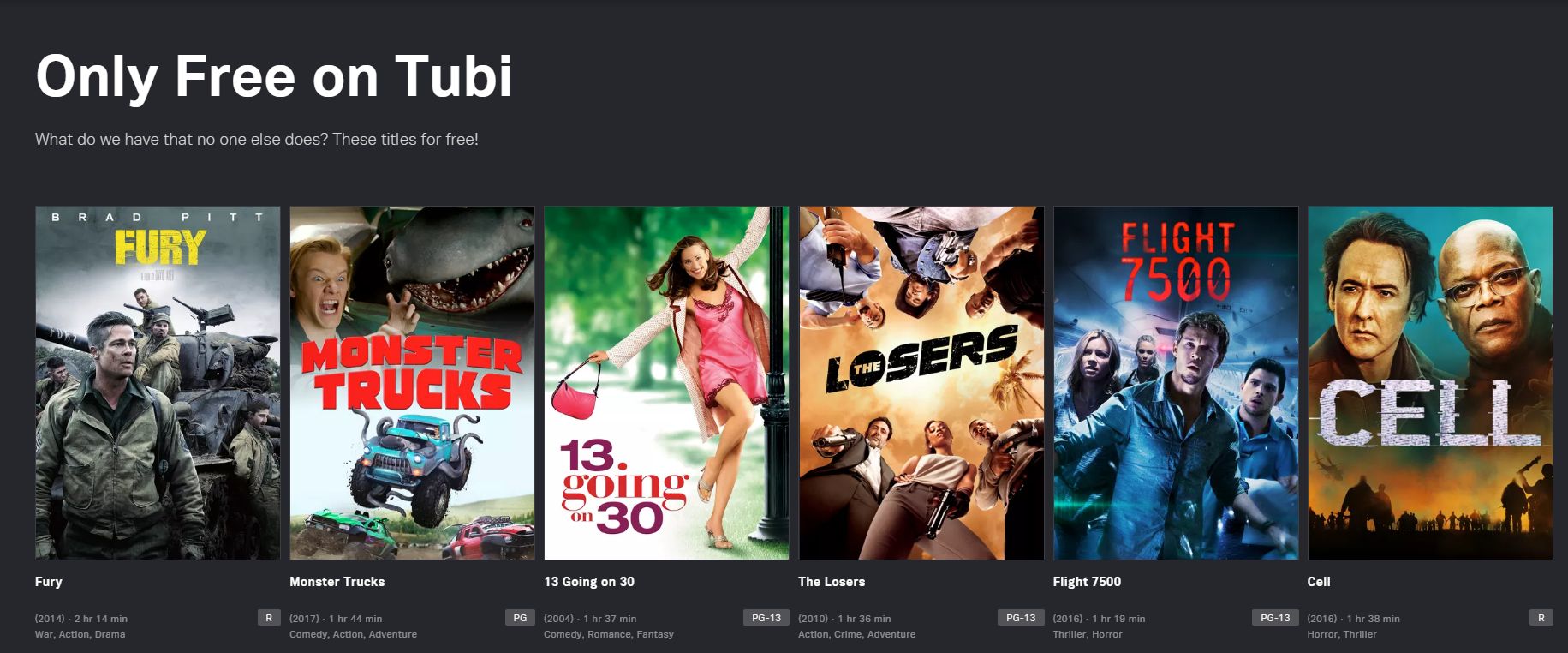
Task: Open The Losers movie poster
Action: click(921, 383)
